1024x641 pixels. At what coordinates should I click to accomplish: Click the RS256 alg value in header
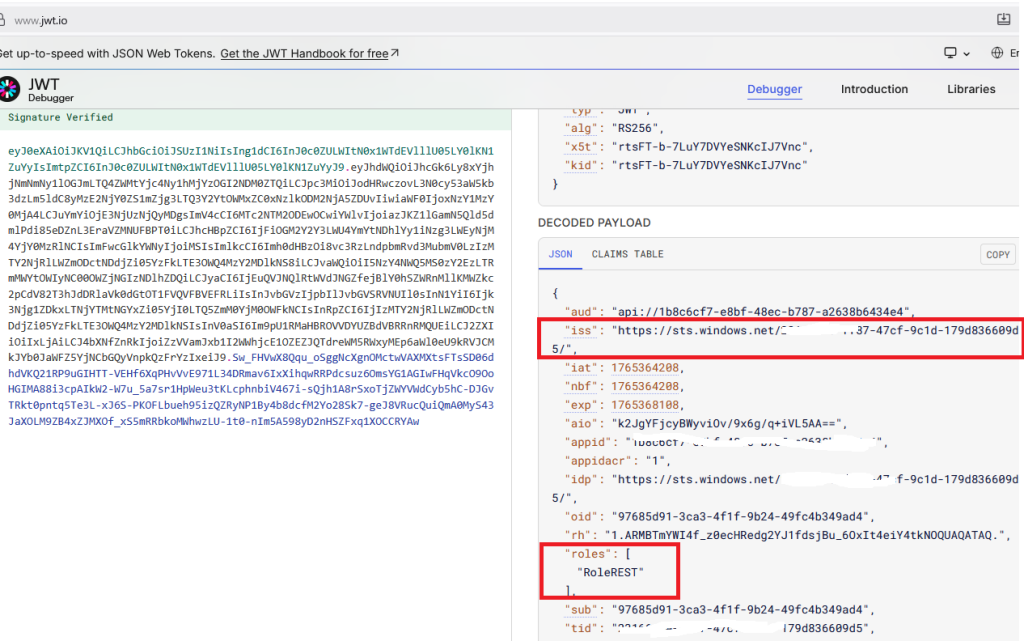(634, 128)
